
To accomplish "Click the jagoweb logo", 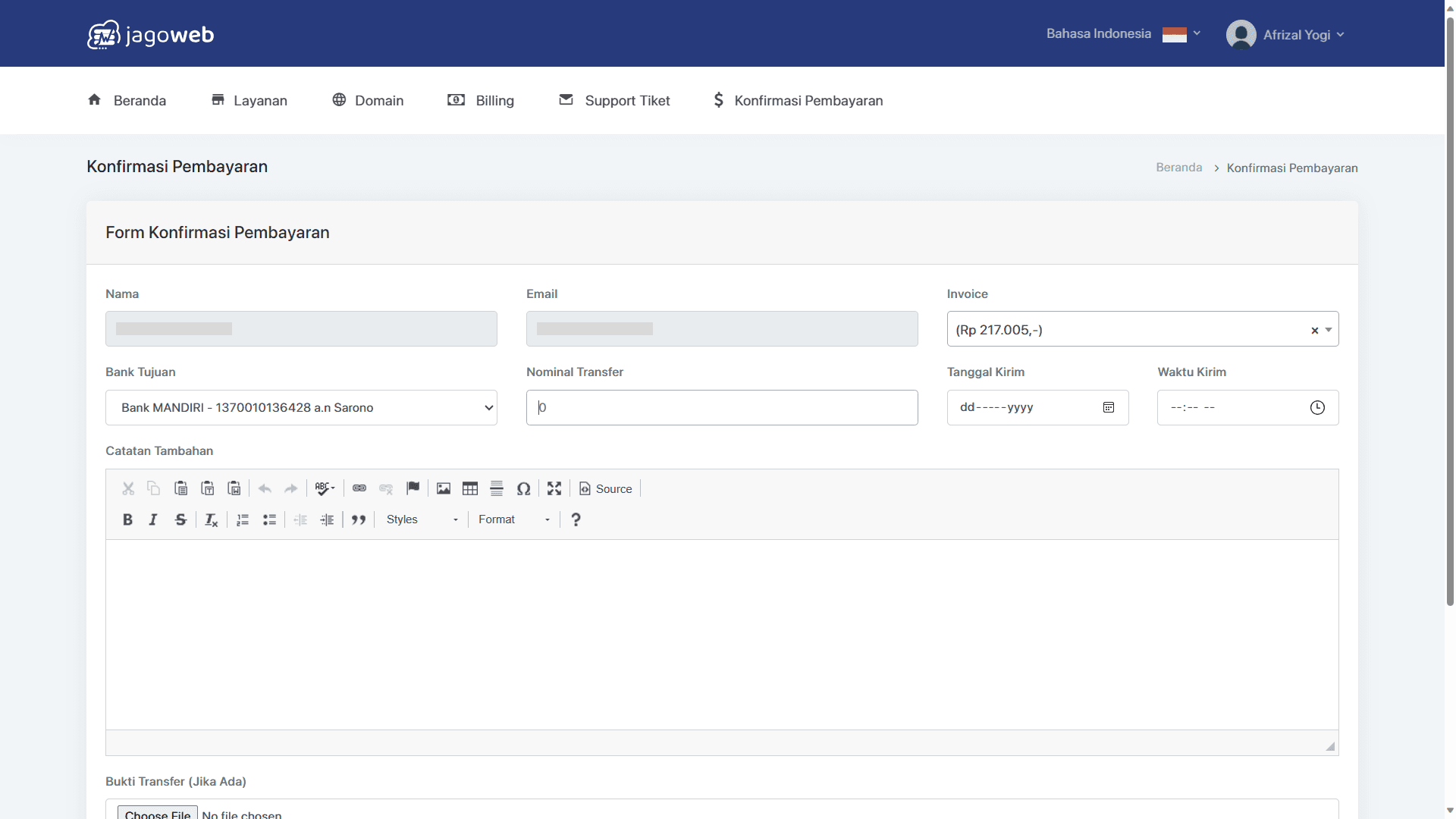I will pyautogui.click(x=150, y=35).
